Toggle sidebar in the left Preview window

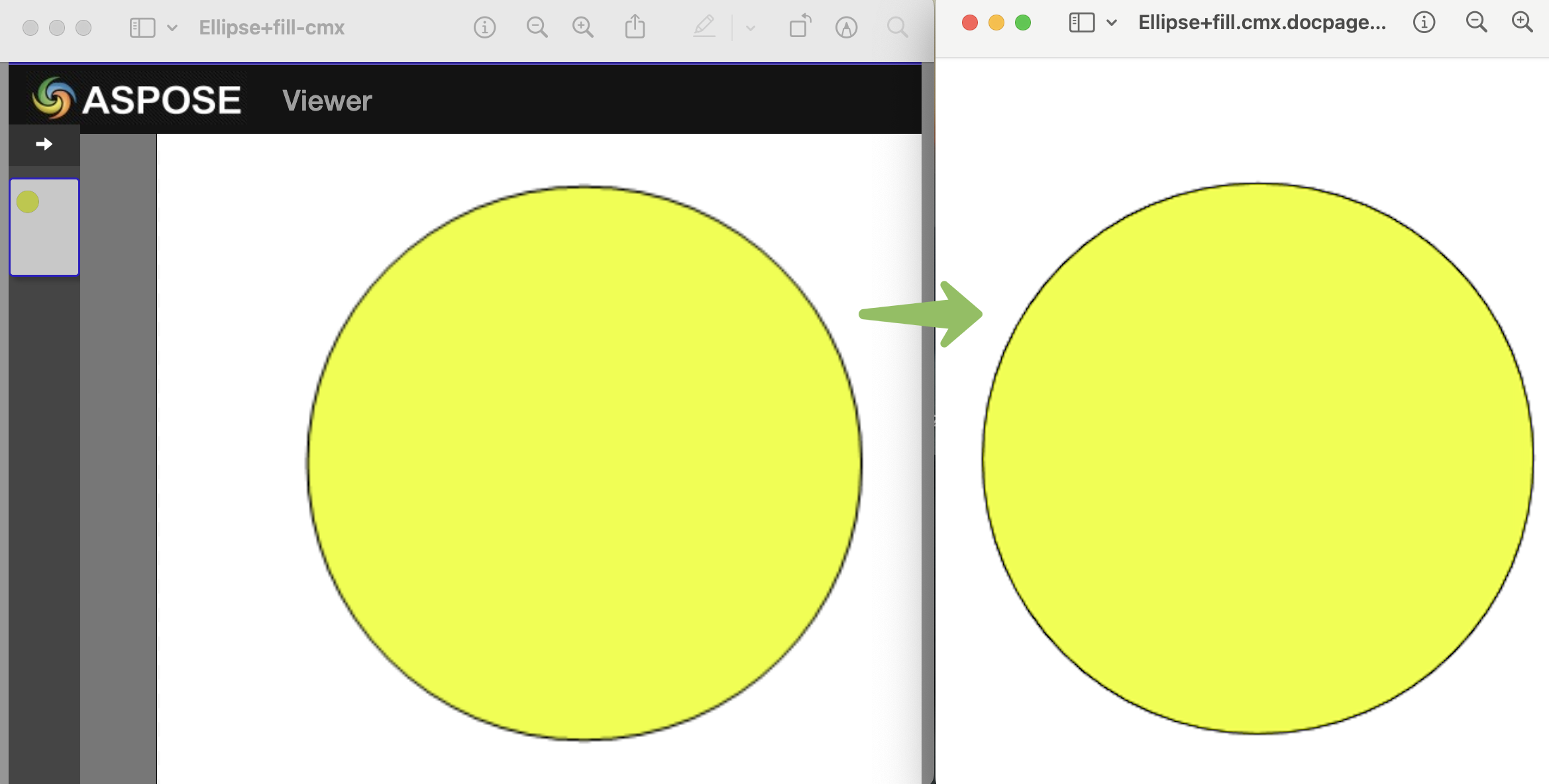(x=142, y=28)
